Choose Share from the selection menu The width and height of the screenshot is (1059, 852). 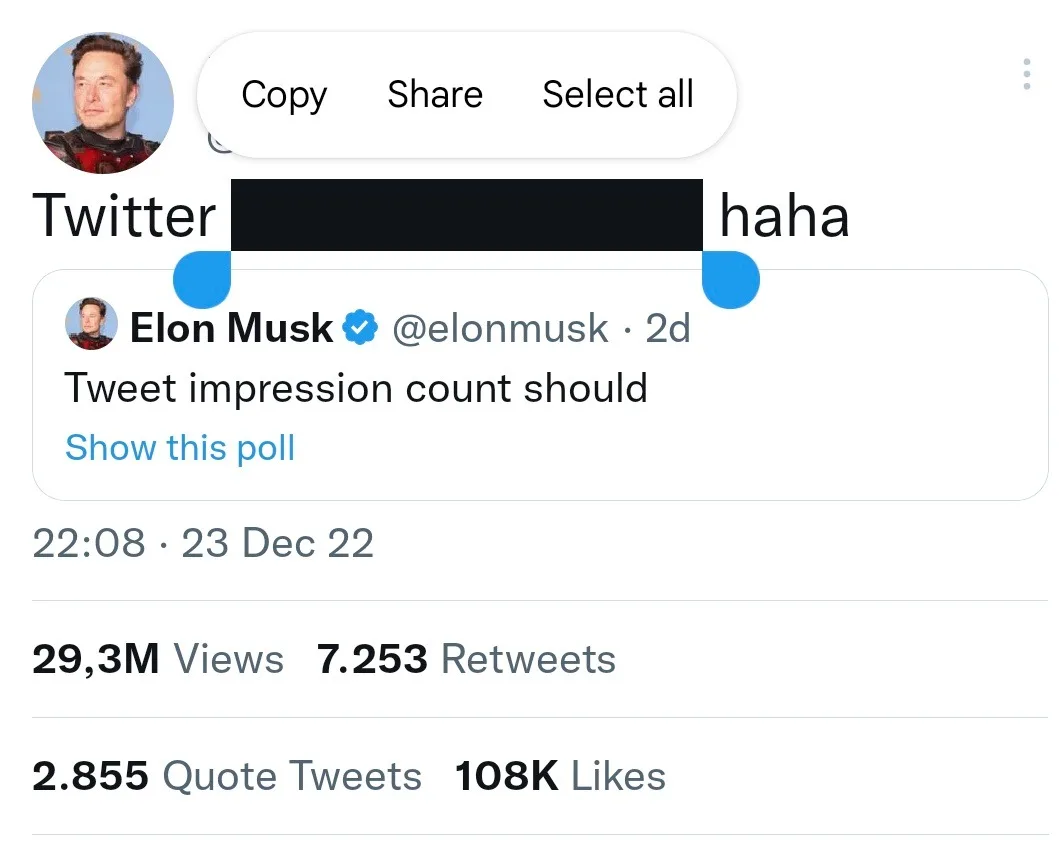tap(435, 95)
